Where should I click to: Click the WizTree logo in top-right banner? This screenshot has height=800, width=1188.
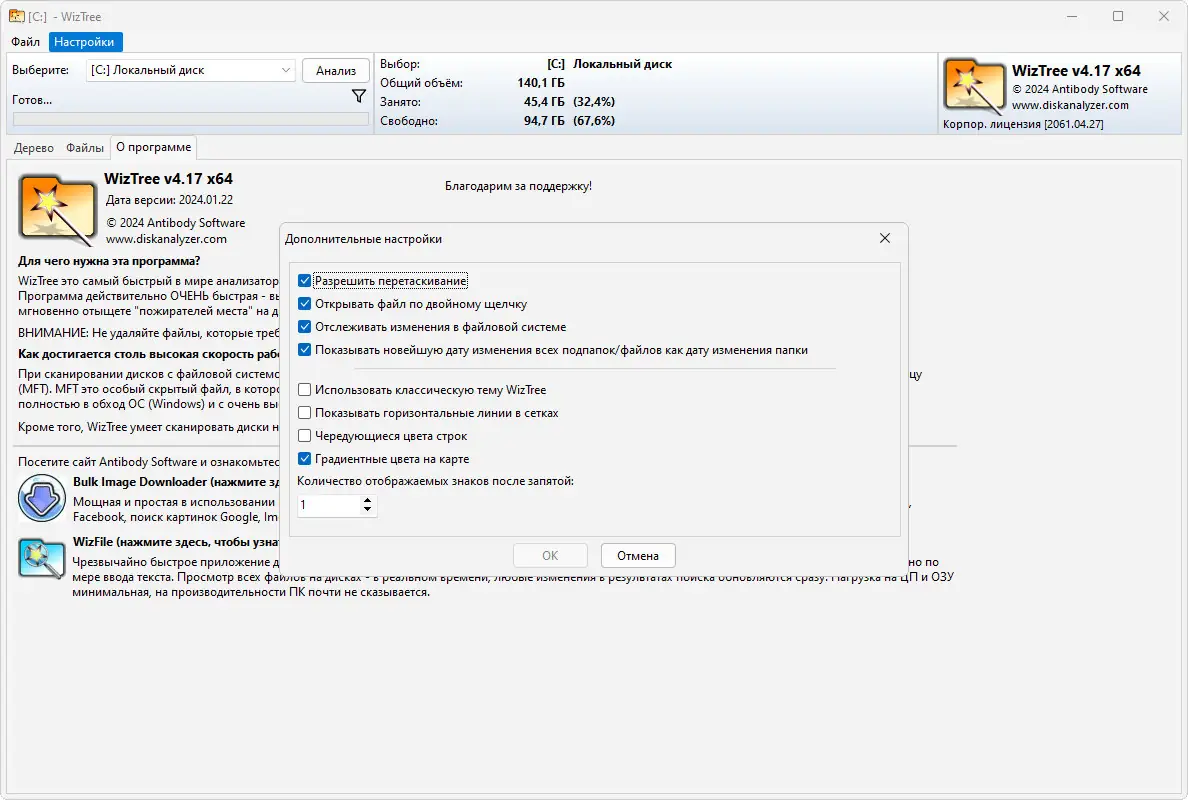pyautogui.click(x=974, y=86)
